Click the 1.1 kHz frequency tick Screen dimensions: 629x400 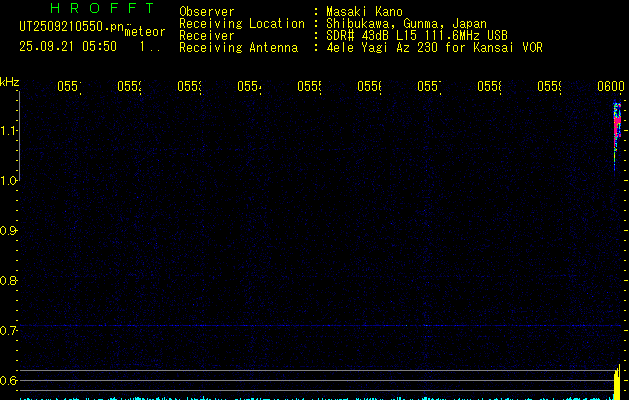(x=9, y=130)
